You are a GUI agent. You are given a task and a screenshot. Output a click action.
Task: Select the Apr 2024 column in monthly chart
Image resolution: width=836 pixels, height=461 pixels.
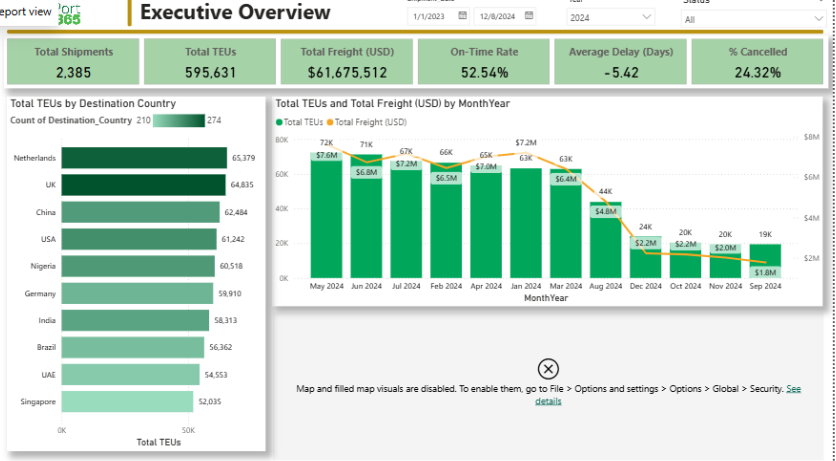(x=486, y=221)
